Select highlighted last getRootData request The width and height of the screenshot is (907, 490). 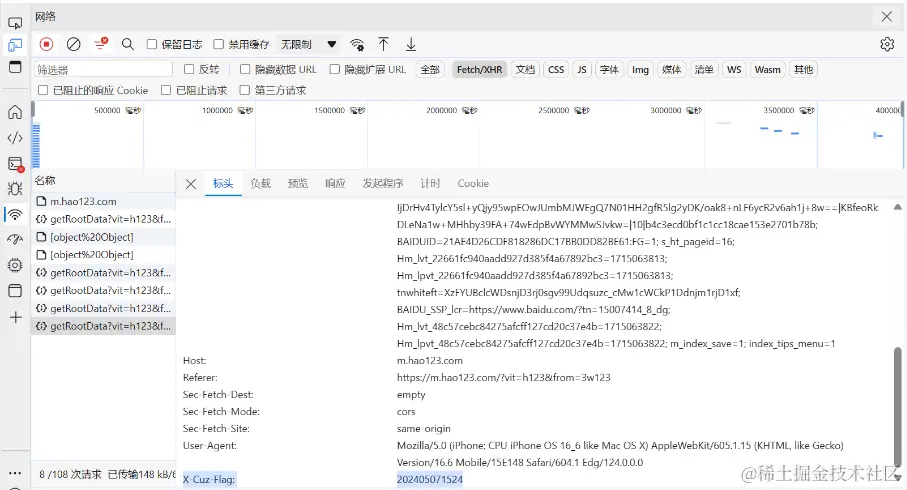(104, 326)
